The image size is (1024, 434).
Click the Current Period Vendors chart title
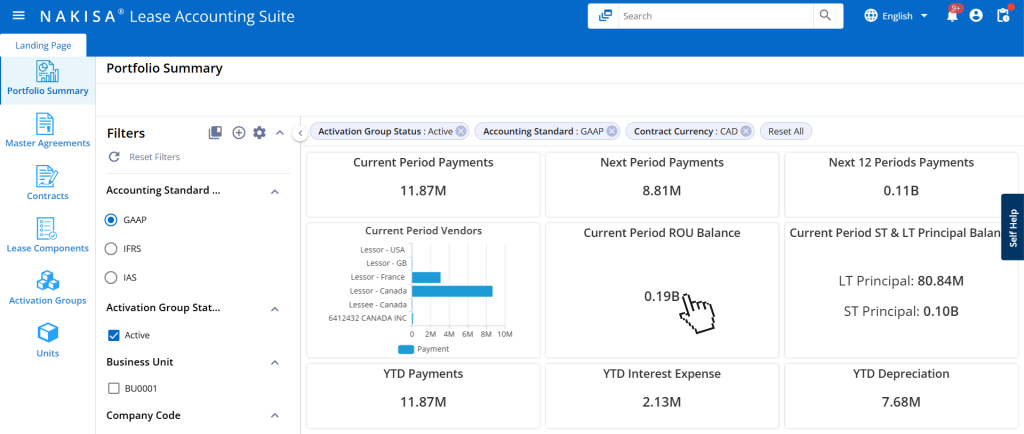coord(423,230)
